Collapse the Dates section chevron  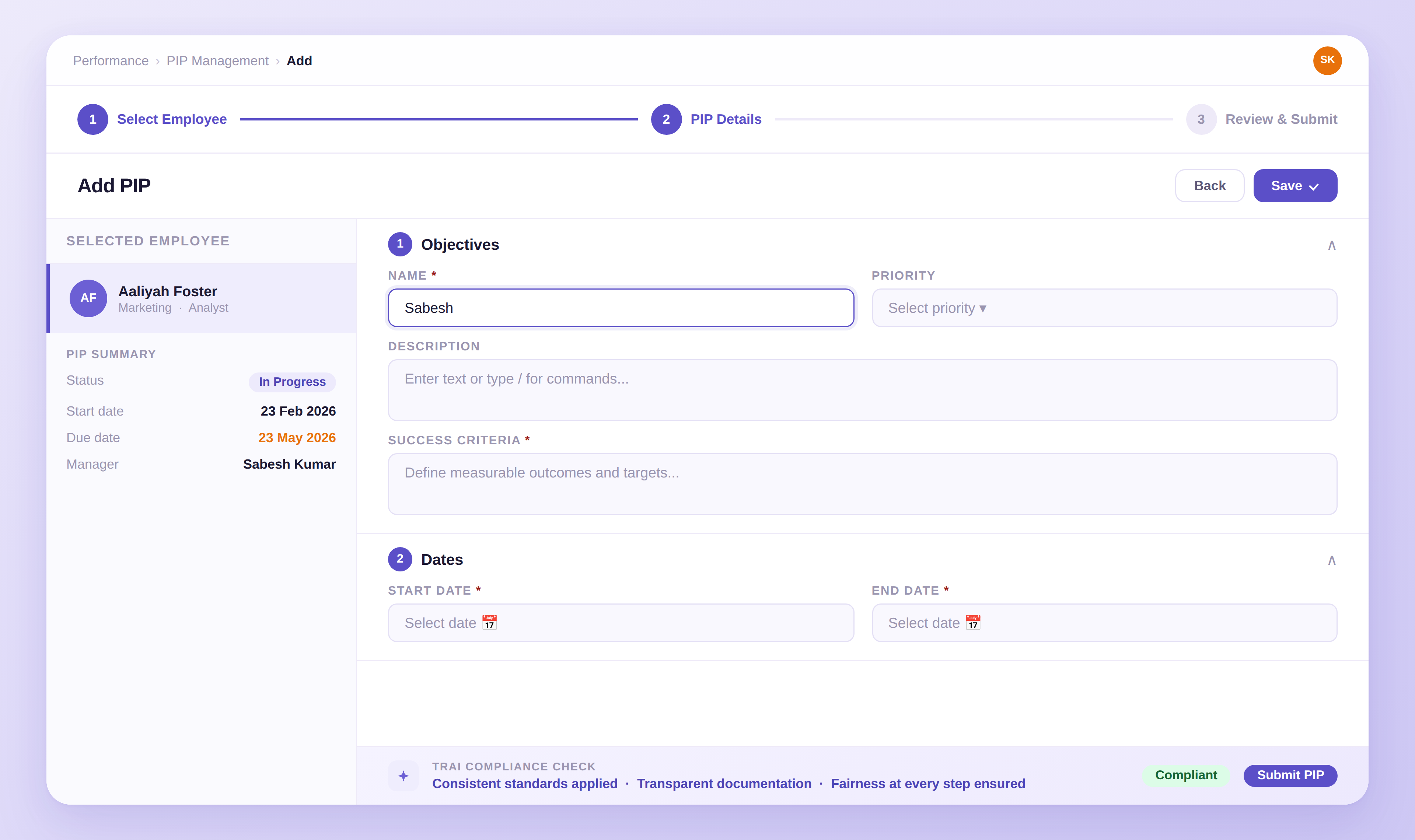pyautogui.click(x=1331, y=560)
